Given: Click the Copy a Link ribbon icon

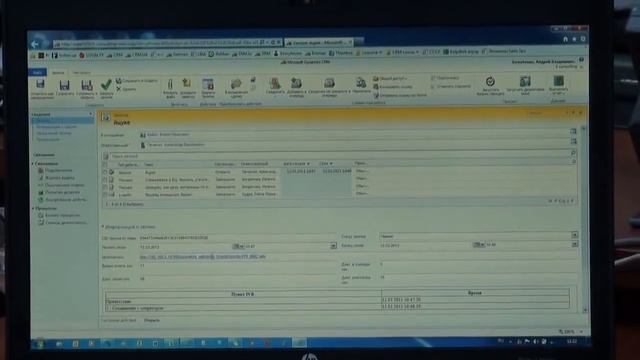Looking at the screenshot, I should pyautogui.click(x=376, y=87).
